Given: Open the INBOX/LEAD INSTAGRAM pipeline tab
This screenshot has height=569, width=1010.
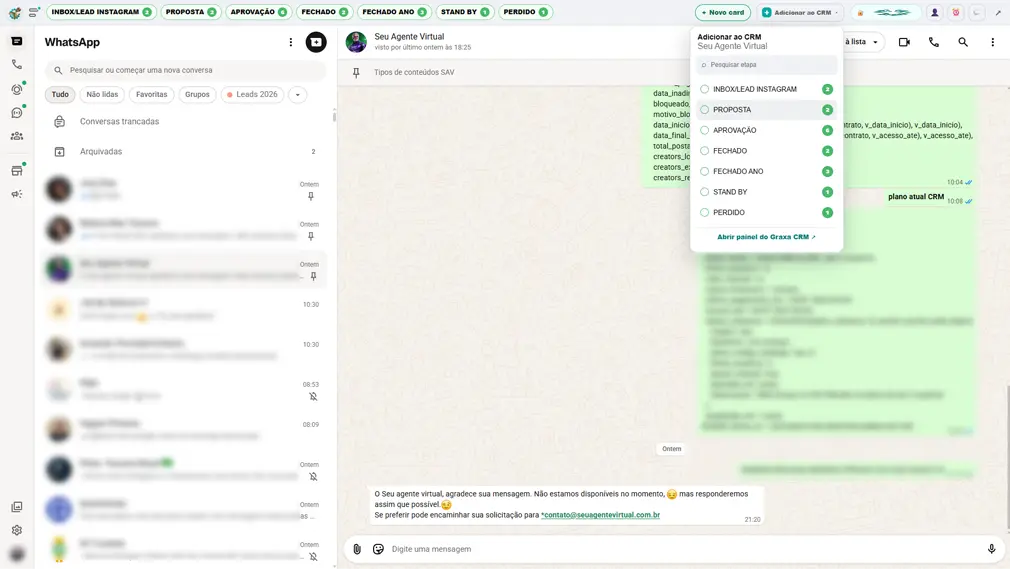Looking at the screenshot, I should [101, 12].
